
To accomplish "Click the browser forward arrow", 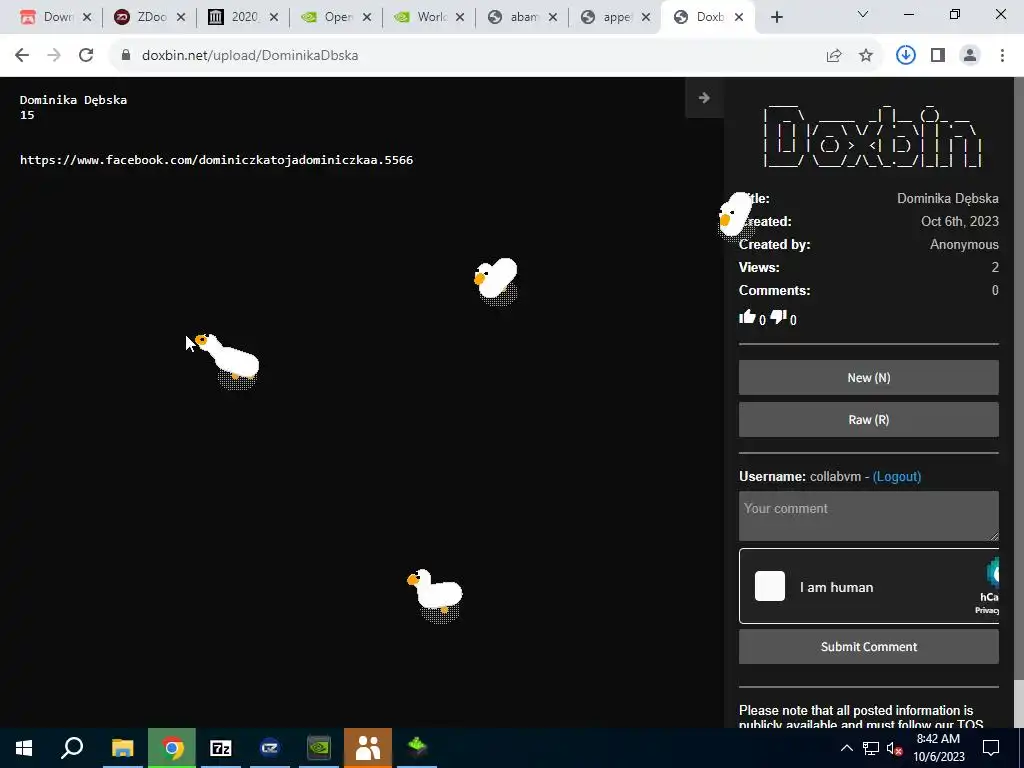I will tap(54, 56).
